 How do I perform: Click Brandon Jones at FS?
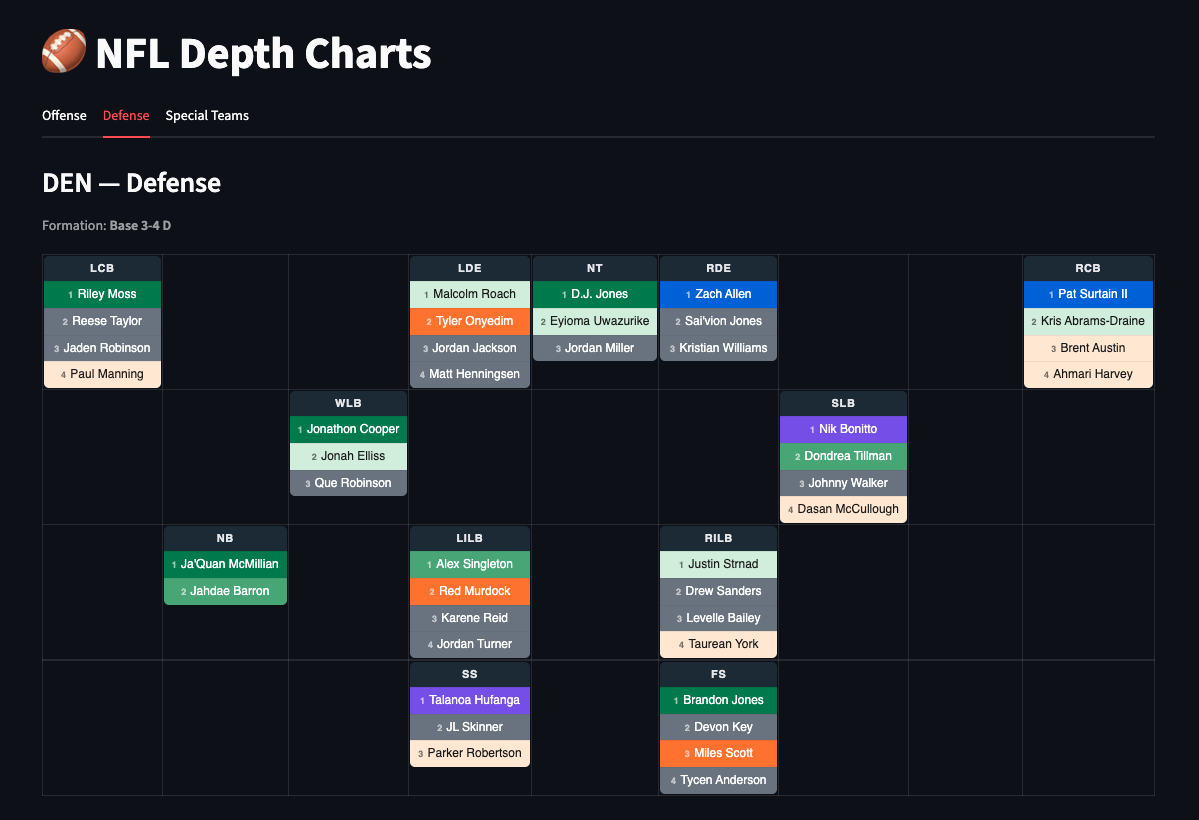click(x=718, y=701)
